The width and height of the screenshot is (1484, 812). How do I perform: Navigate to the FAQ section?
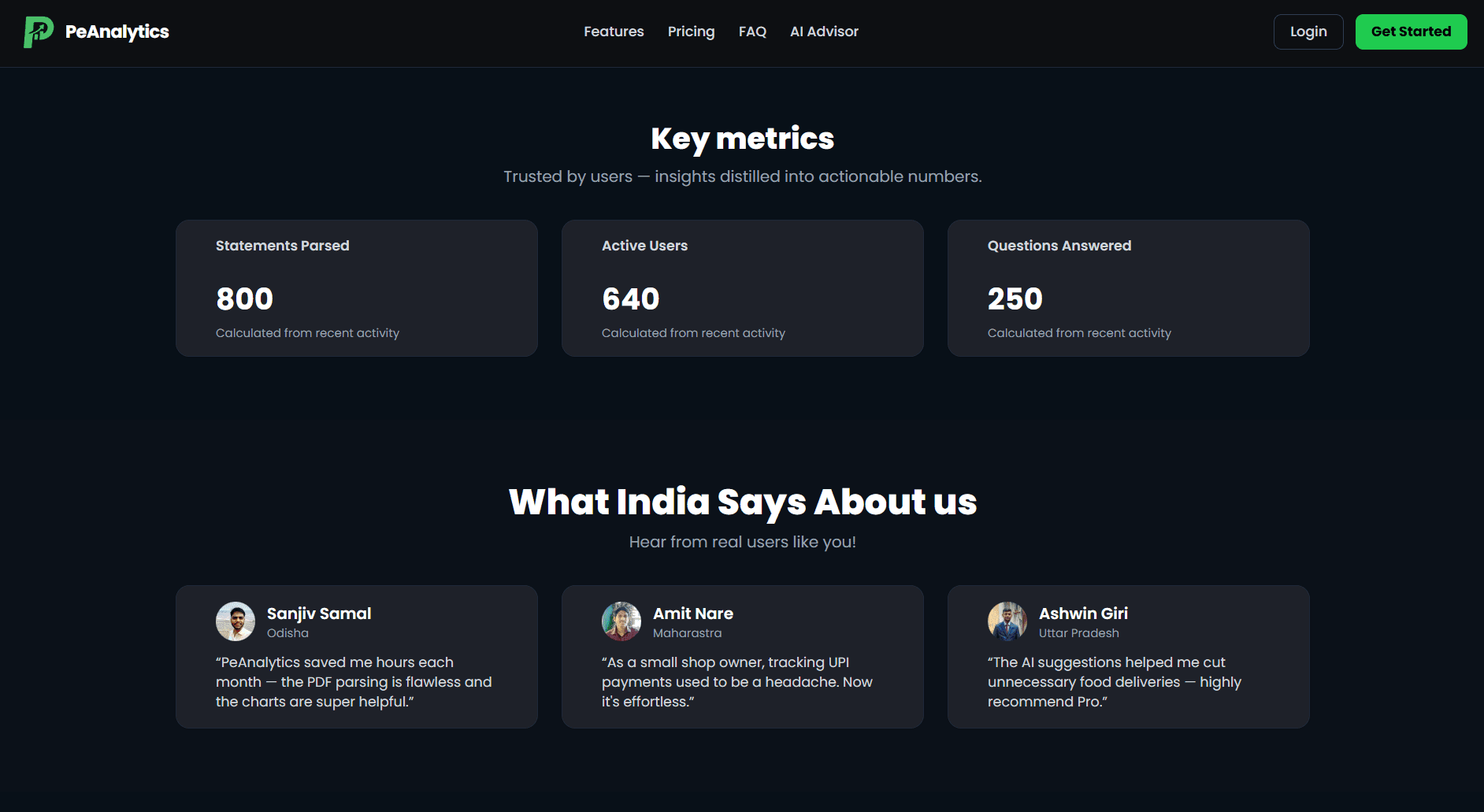click(x=752, y=32)
